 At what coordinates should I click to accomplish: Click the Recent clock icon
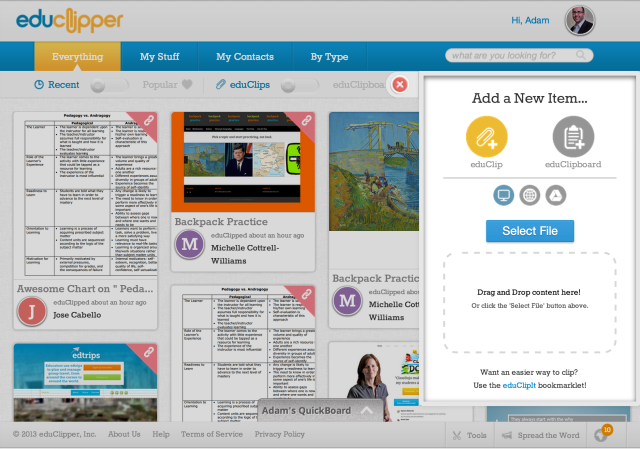tap(39, 84)
